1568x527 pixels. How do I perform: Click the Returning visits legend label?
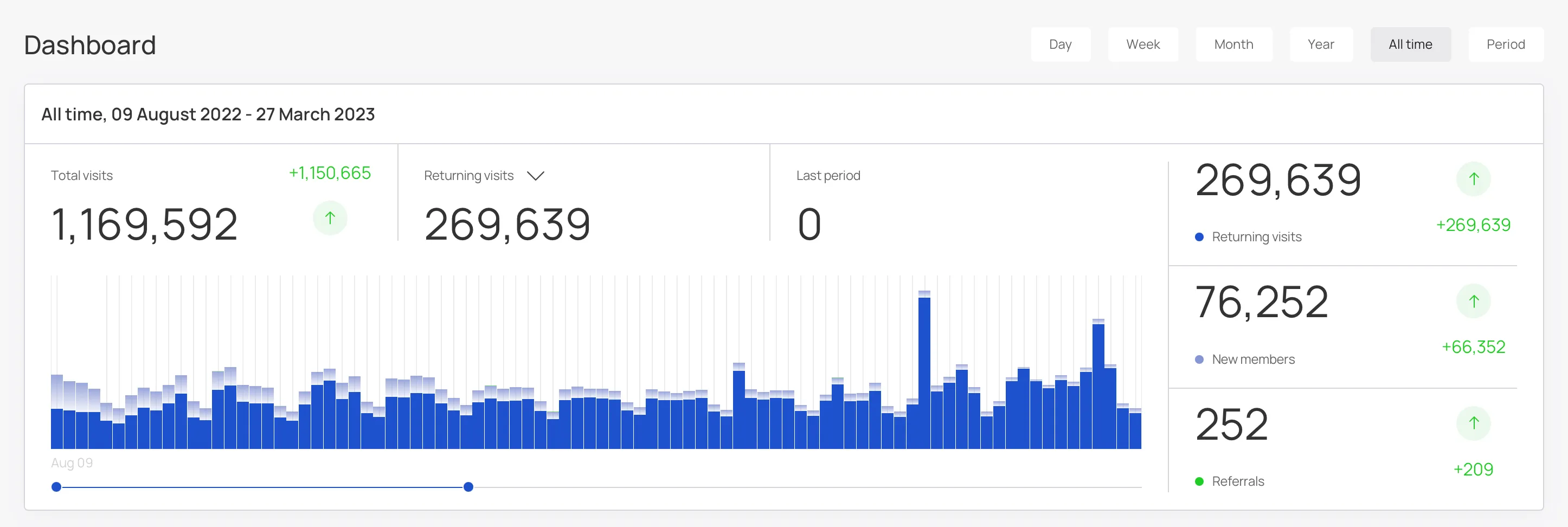coord(1256,237)
